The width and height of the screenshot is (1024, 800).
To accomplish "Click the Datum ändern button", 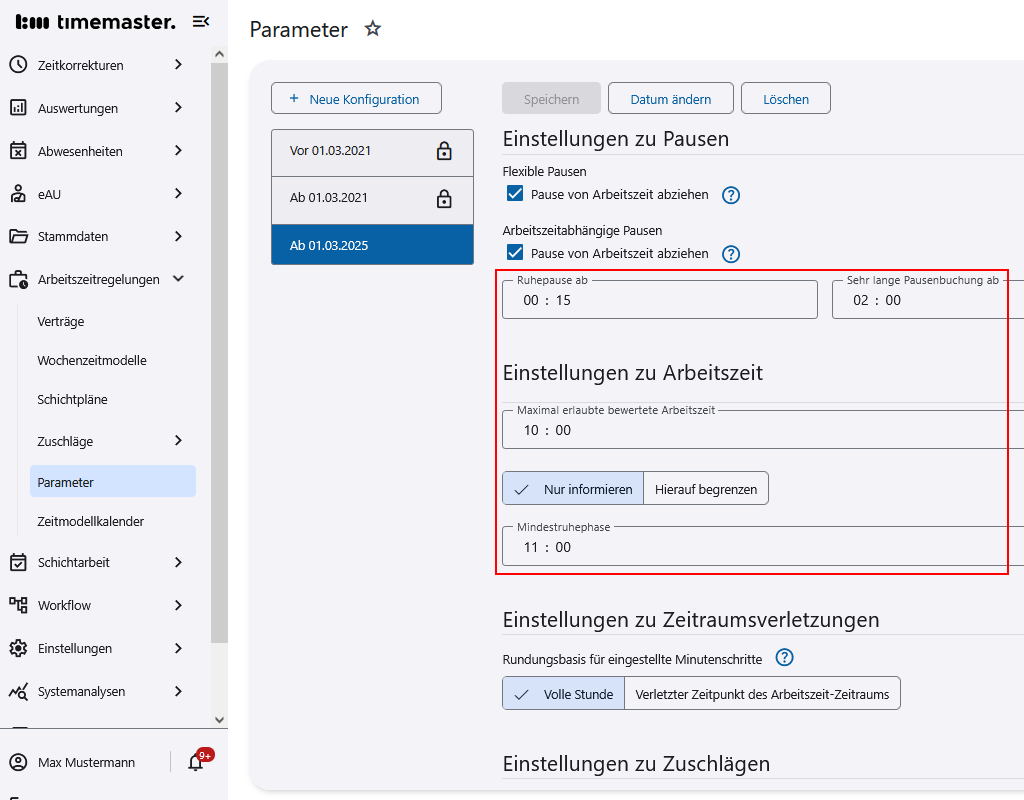I will (x=670, y=98).
